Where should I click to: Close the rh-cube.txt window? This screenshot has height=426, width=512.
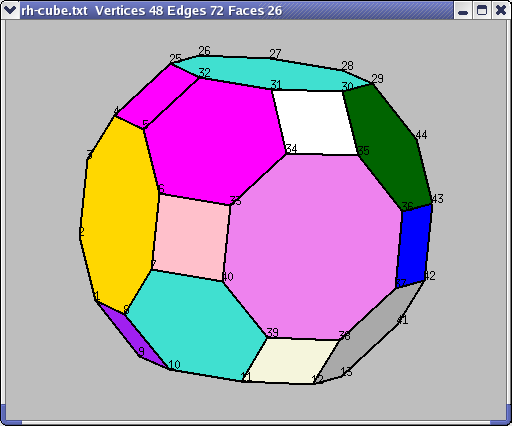click(501, 10)
